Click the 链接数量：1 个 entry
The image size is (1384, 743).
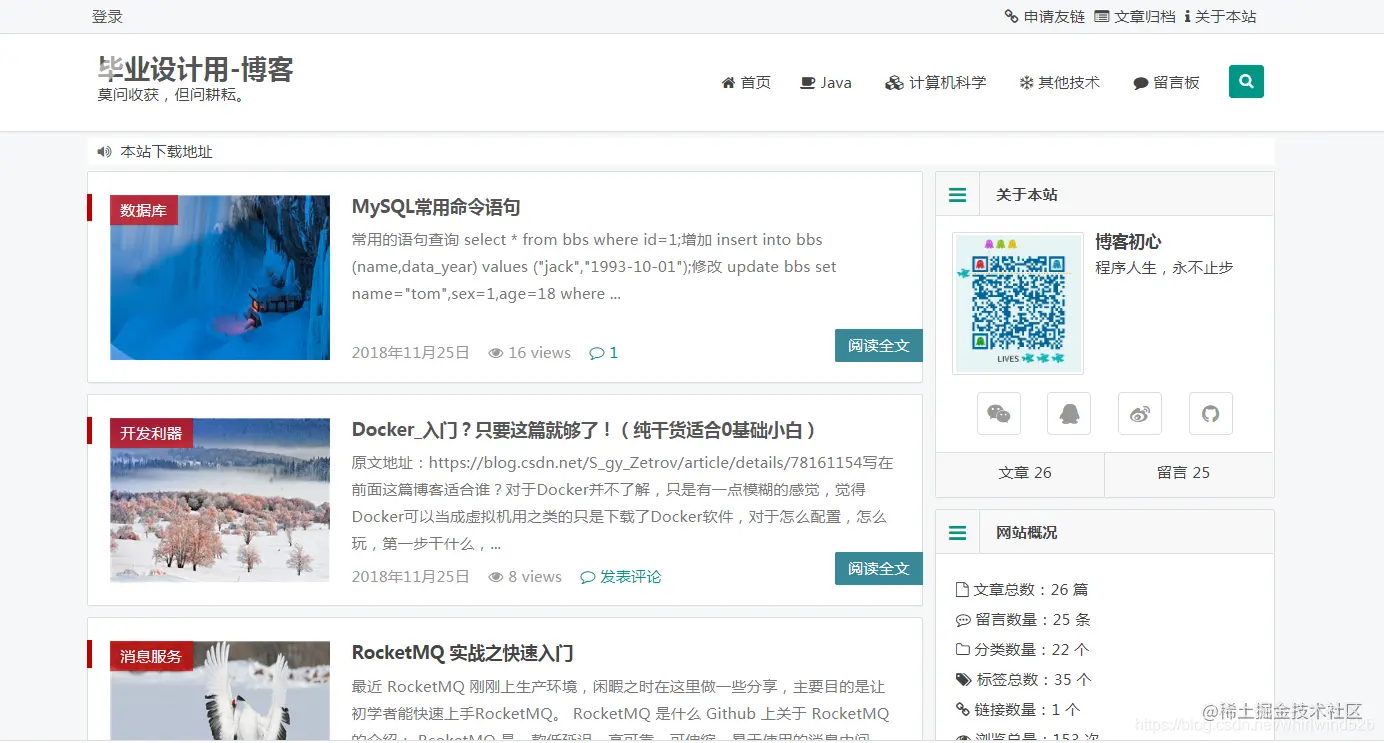[1018, 710]
